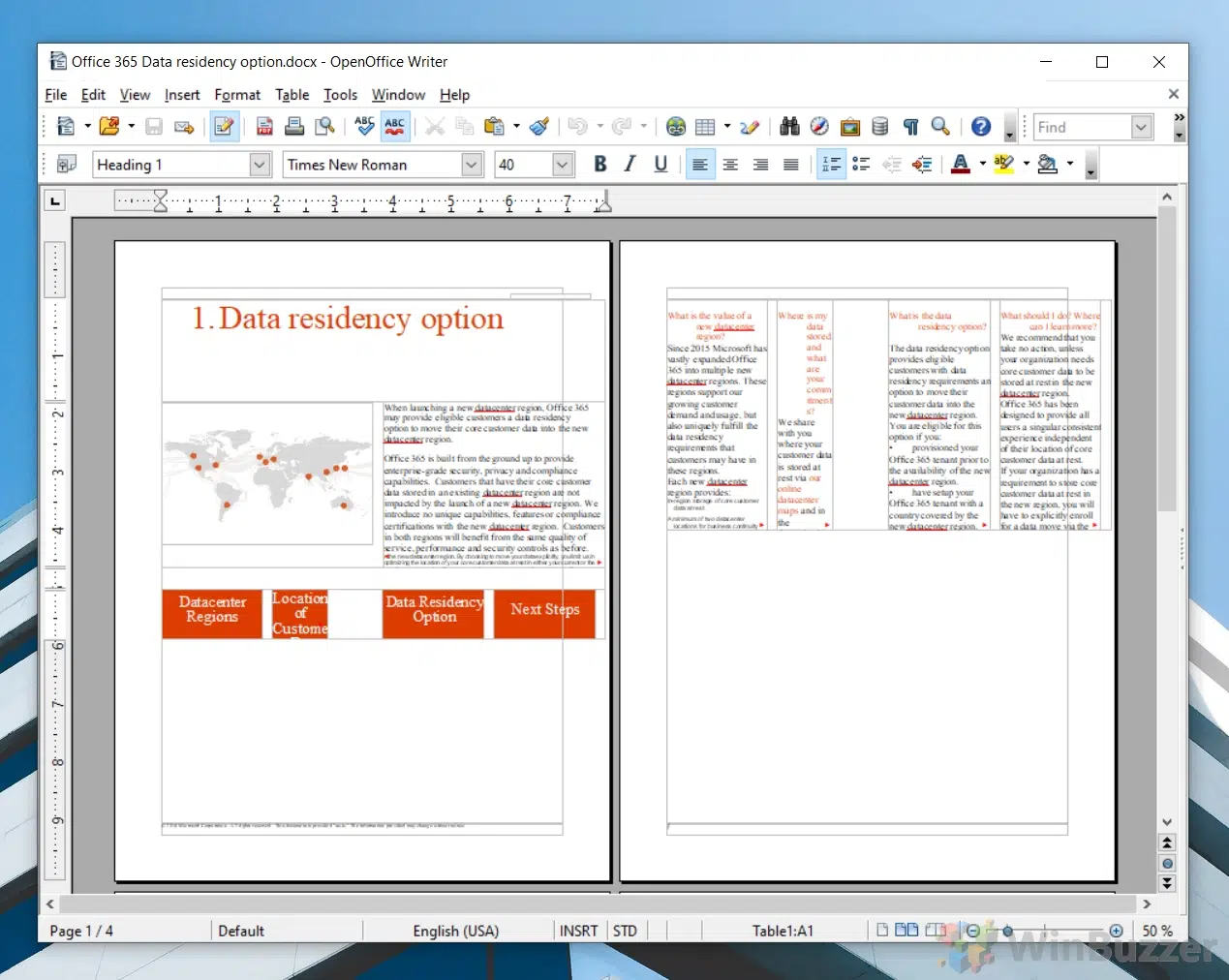Open Find & Replace binoculars icon
1229x980 pixels.
coord(789,126)
